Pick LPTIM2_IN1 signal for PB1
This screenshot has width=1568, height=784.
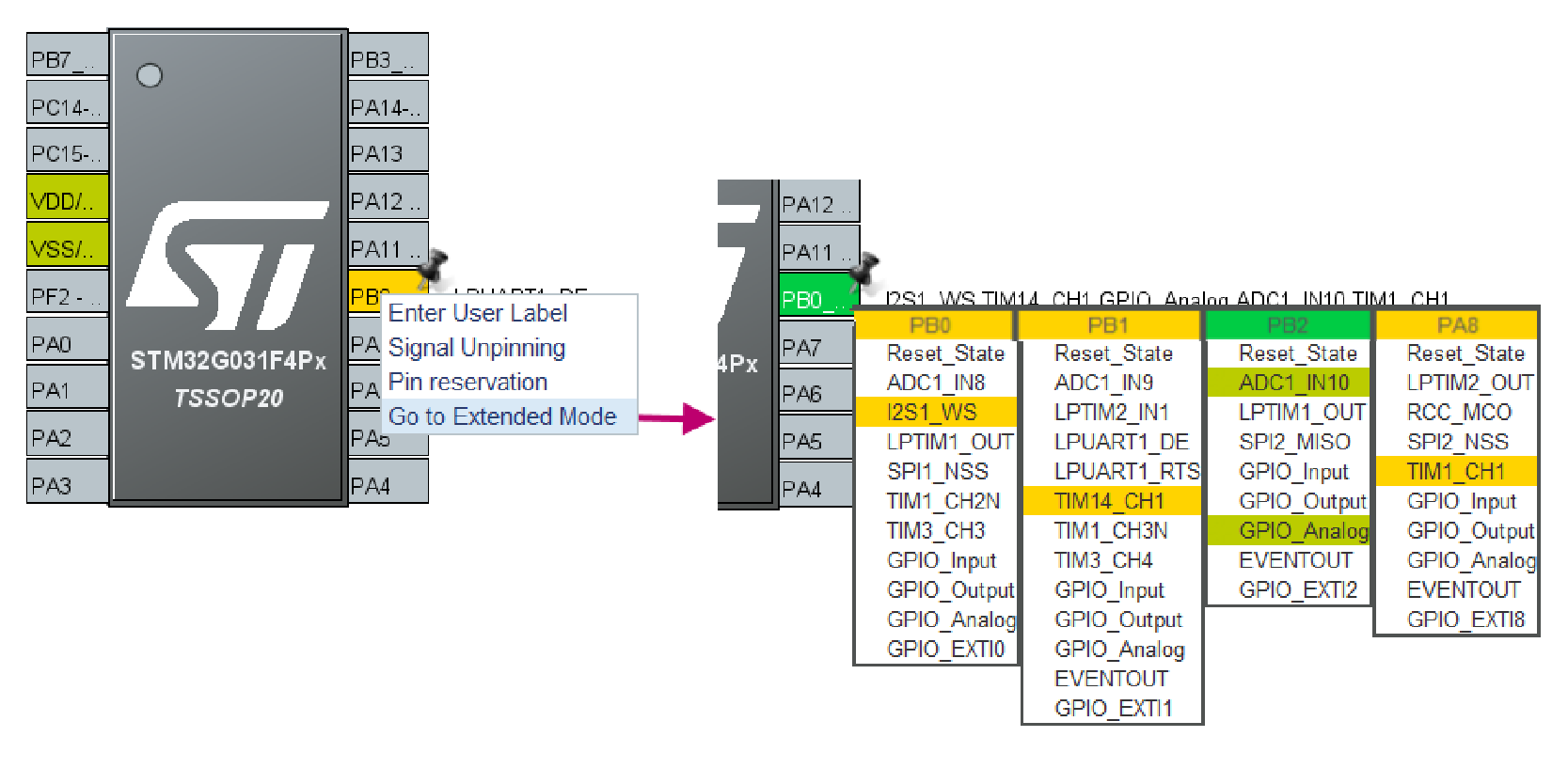tap(1111, 412)
